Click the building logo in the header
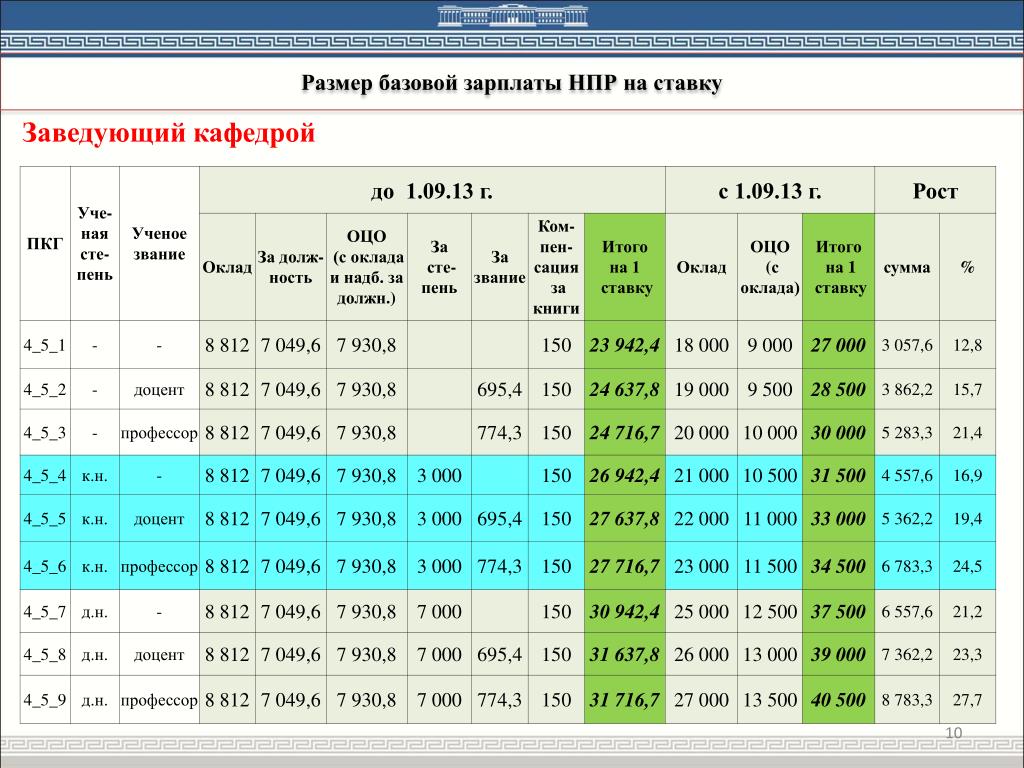 (x=513, y=15)
